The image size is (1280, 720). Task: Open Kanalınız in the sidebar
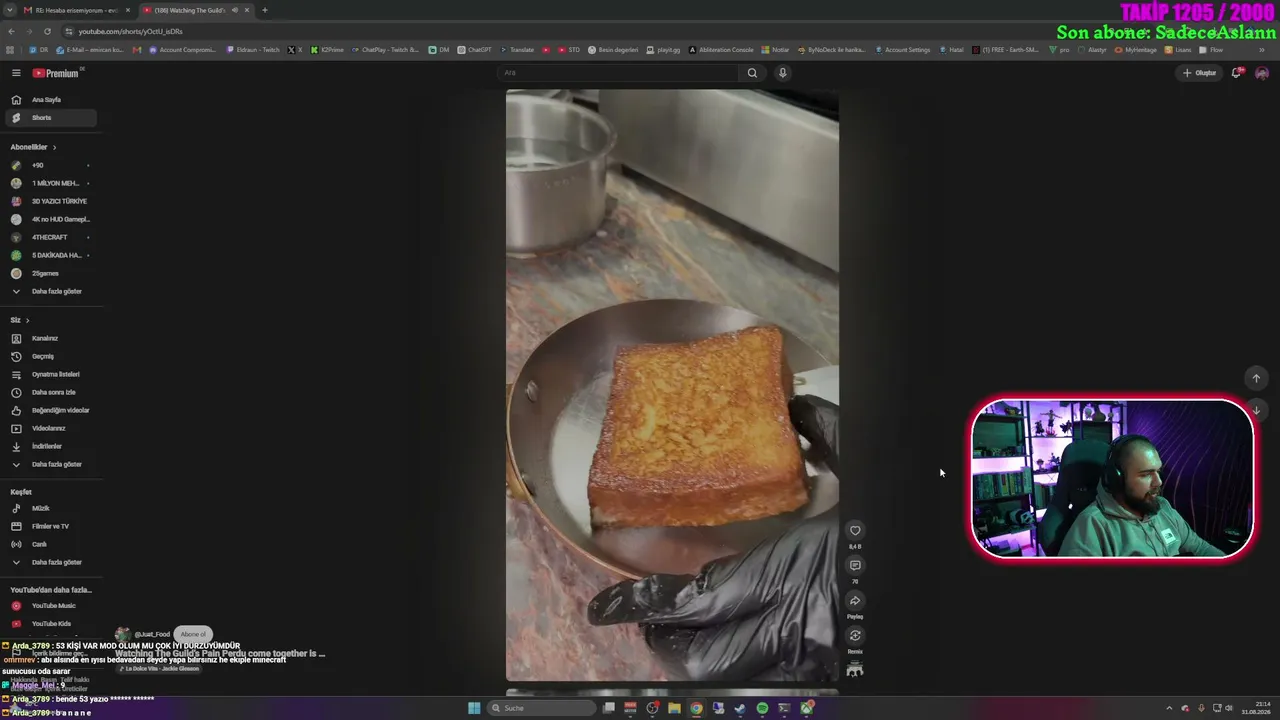click(50, 338)
